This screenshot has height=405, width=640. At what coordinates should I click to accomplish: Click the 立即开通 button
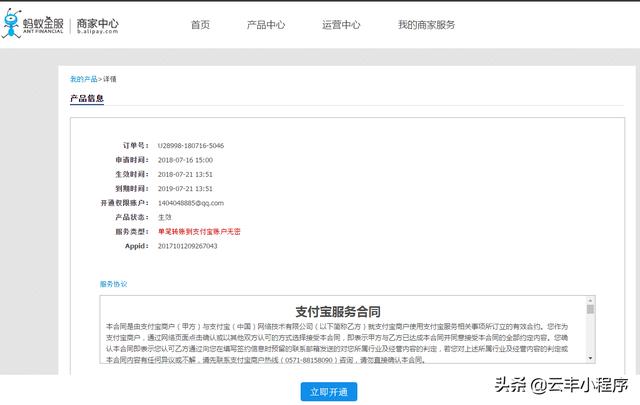pyautogui.click(x=329, y=392)
